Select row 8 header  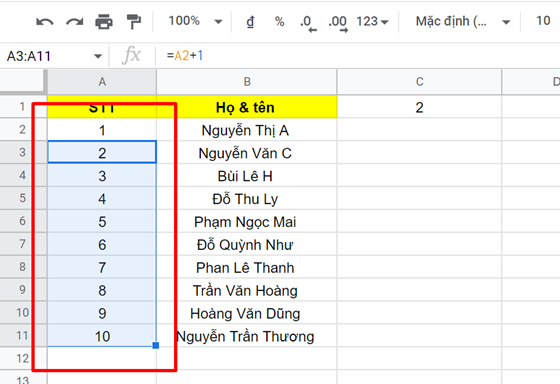tap(22, 266)
